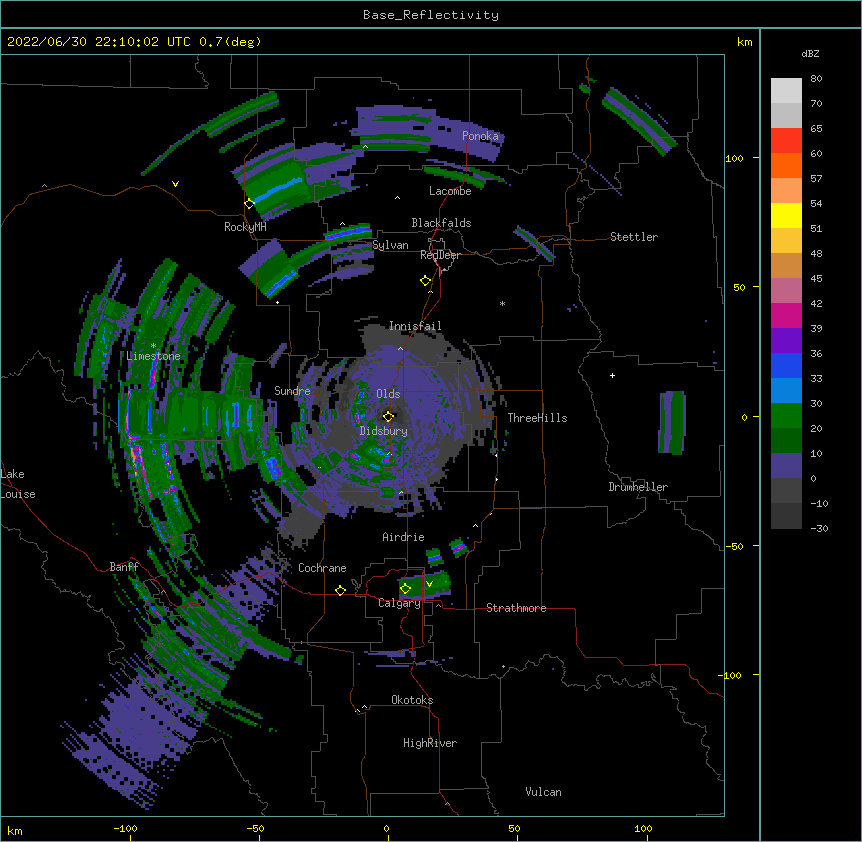Click the Cochrane town label
This screenshot has width=862, height=842.
click(x=322, y=568)
